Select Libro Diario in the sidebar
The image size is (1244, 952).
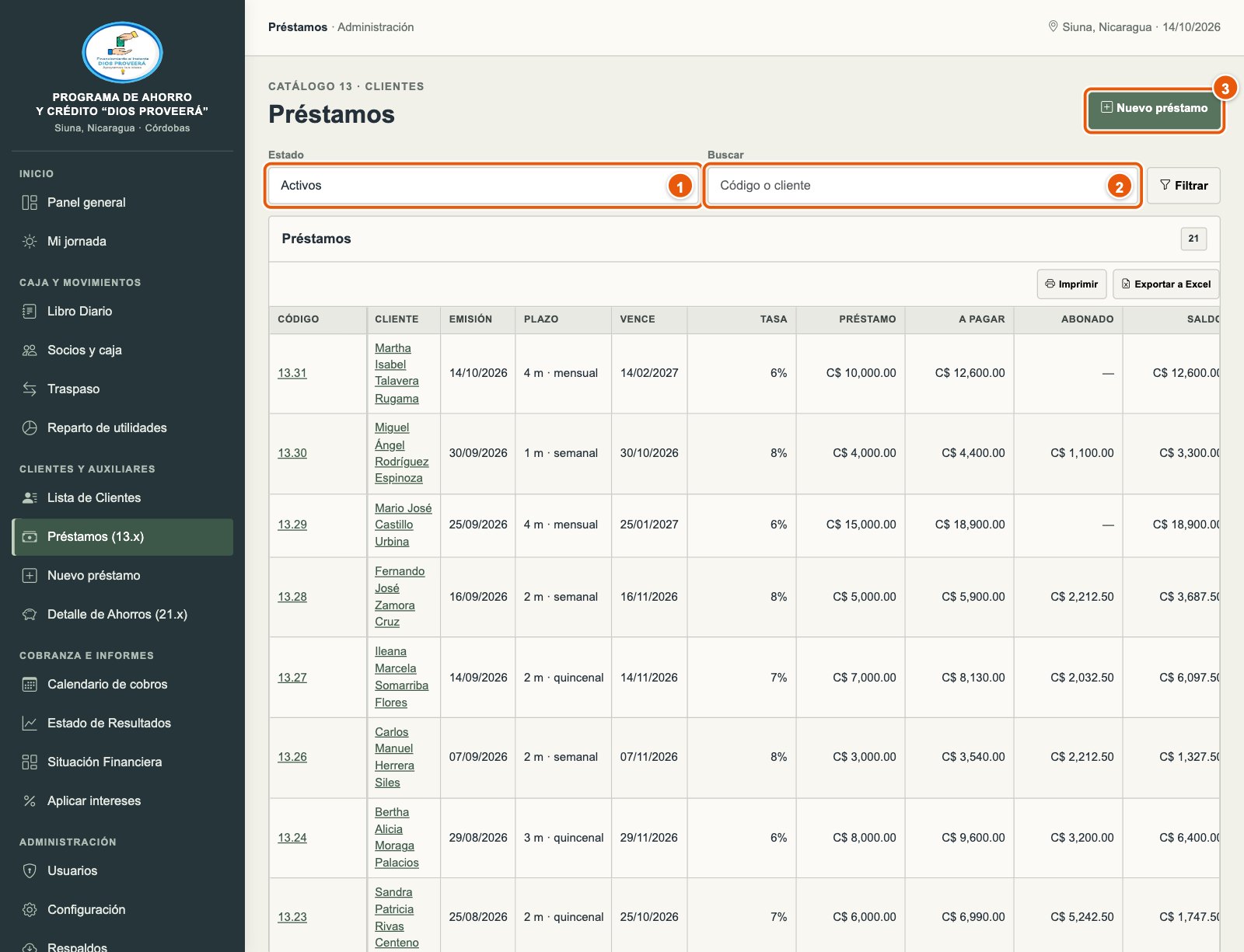coord(123,312)
